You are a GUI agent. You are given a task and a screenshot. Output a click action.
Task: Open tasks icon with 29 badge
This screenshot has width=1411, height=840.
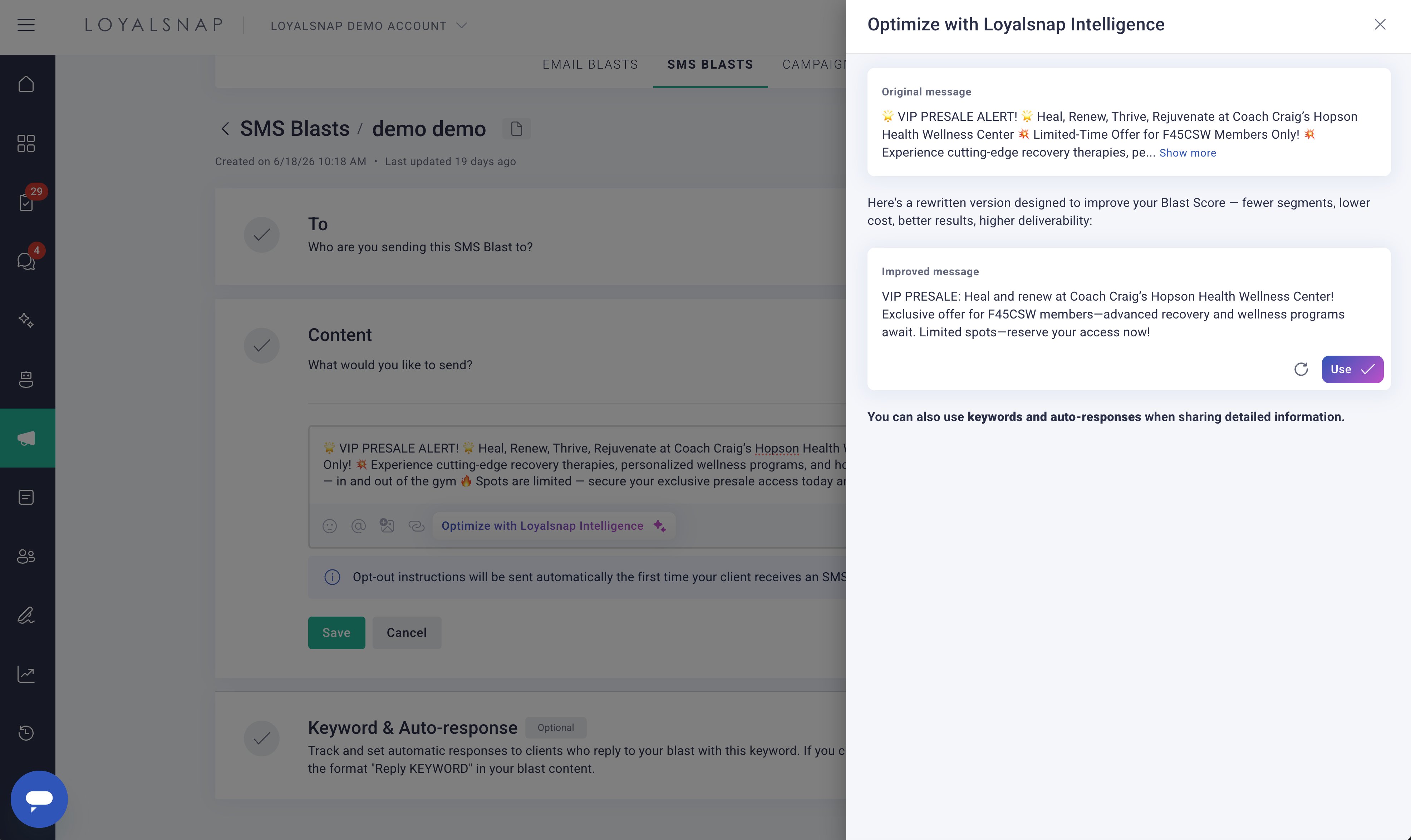[26, 202]
